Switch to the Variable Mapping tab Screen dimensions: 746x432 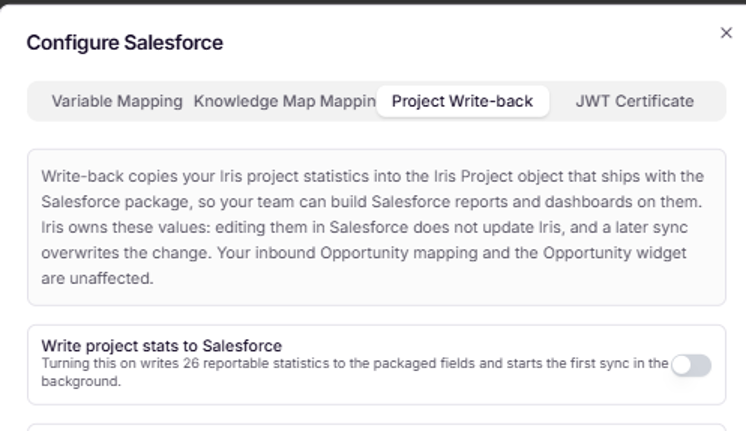pyautogui.click(x=117, y=101)
